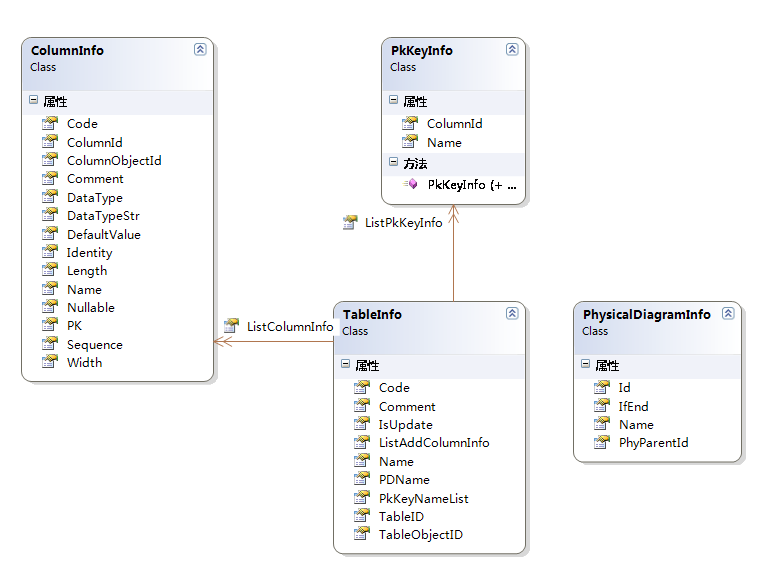The image size is (773, 574).
Task: Click property icon beside Width
Action: (50, 362)
